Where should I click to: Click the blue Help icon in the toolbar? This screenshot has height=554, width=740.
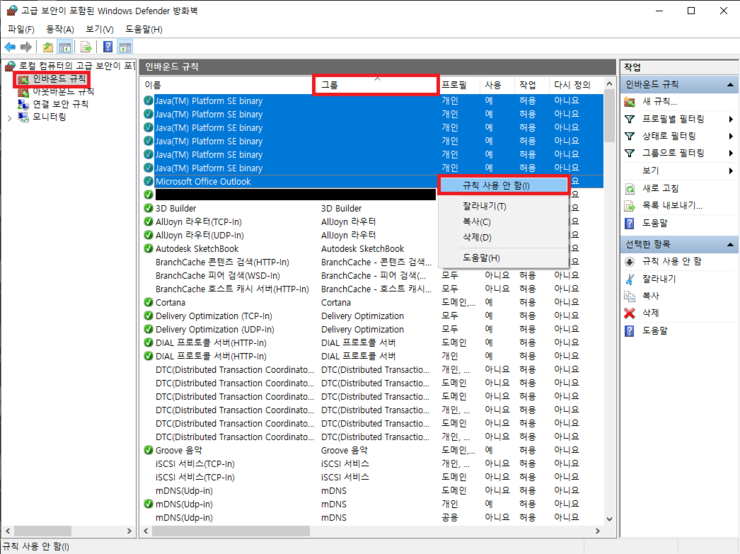coord(107,47)
